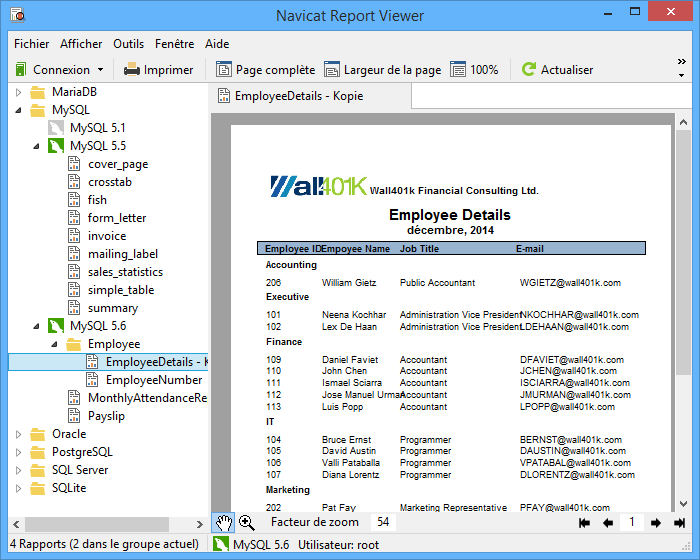Collapse the Employee group folder
The width and height of the screenshot is (700, 560).
54,344
